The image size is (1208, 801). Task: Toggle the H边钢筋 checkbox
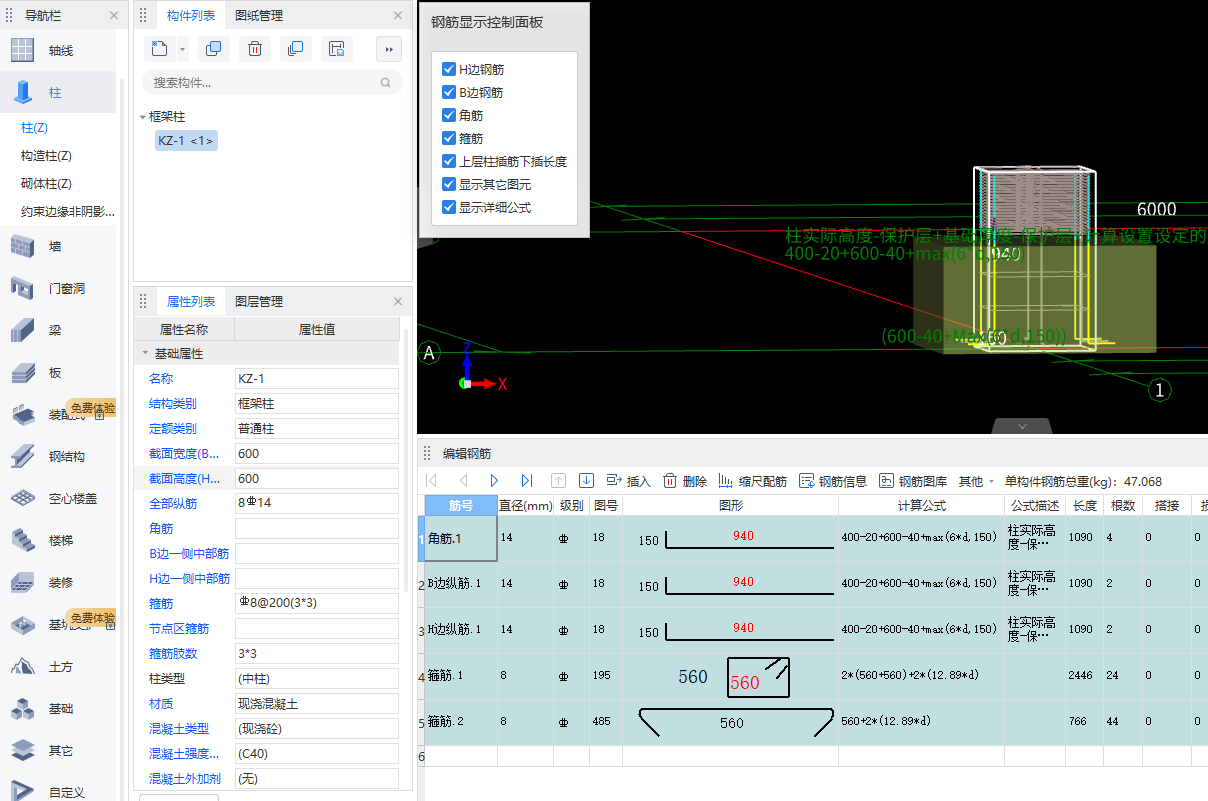[449, 69]
